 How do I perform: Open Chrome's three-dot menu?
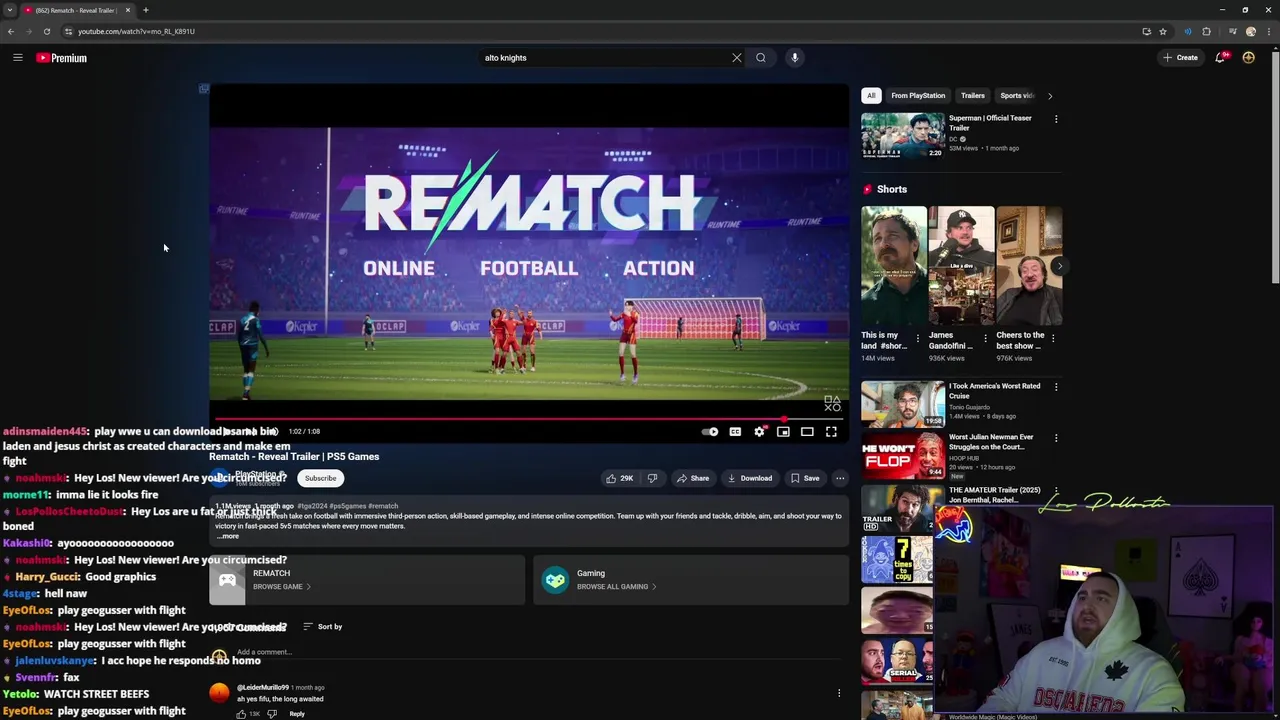coord(1268,31)
